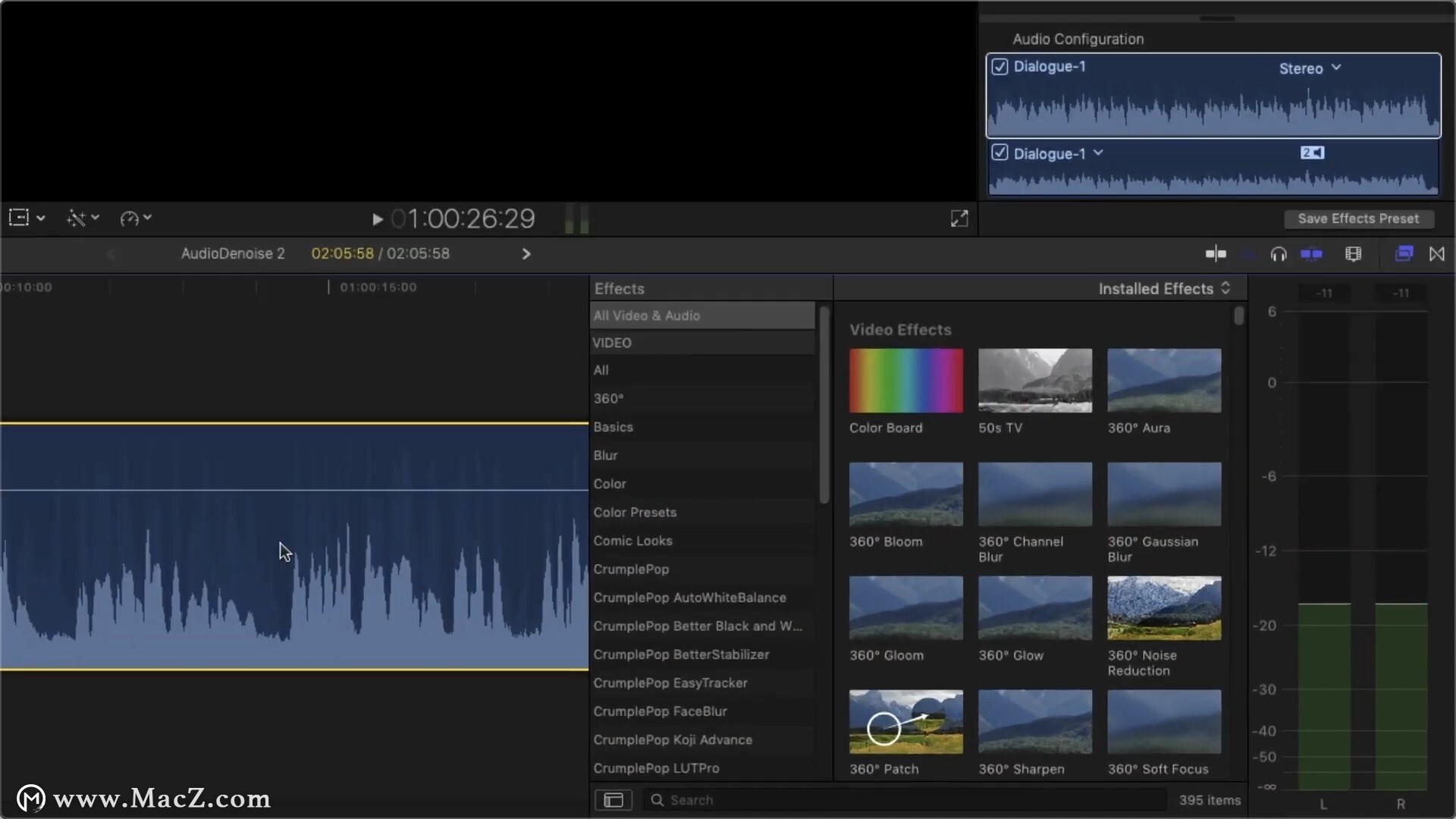1456x819 pixels.
Task: Open the clip appearance filmstrip icon
Action: click(x=1354, y=254)
